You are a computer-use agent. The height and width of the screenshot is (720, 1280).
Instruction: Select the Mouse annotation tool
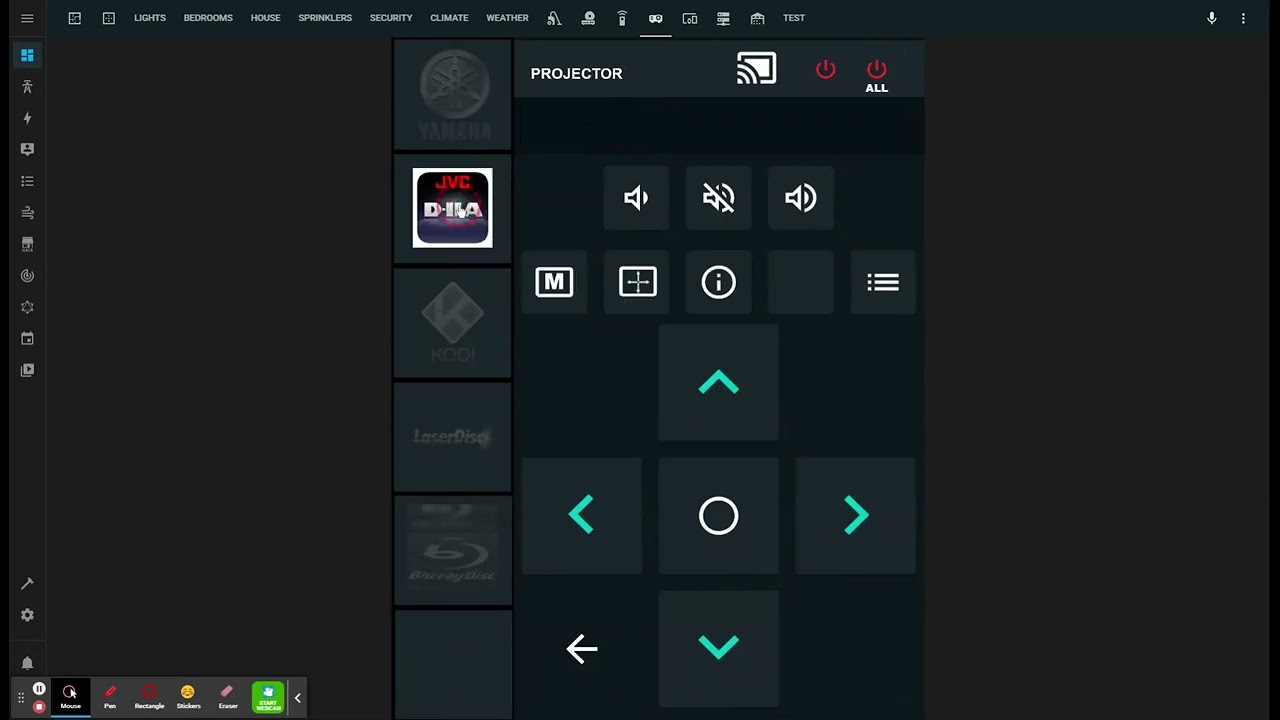pyautogui.click(x=70, y=697)
